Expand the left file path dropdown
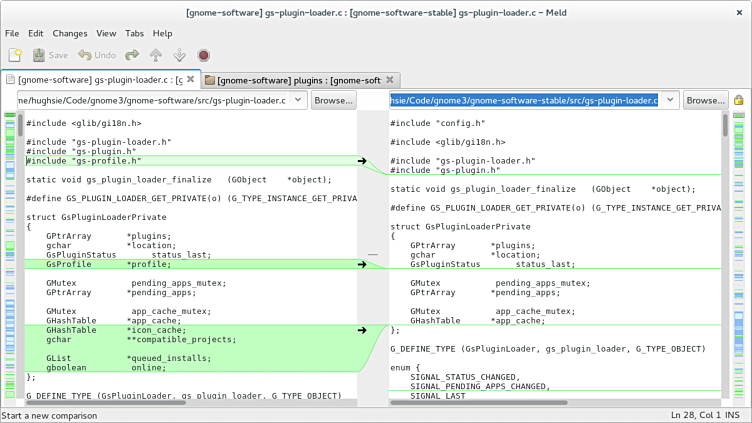Screen dimensions: 752x423 coord(298,100)
